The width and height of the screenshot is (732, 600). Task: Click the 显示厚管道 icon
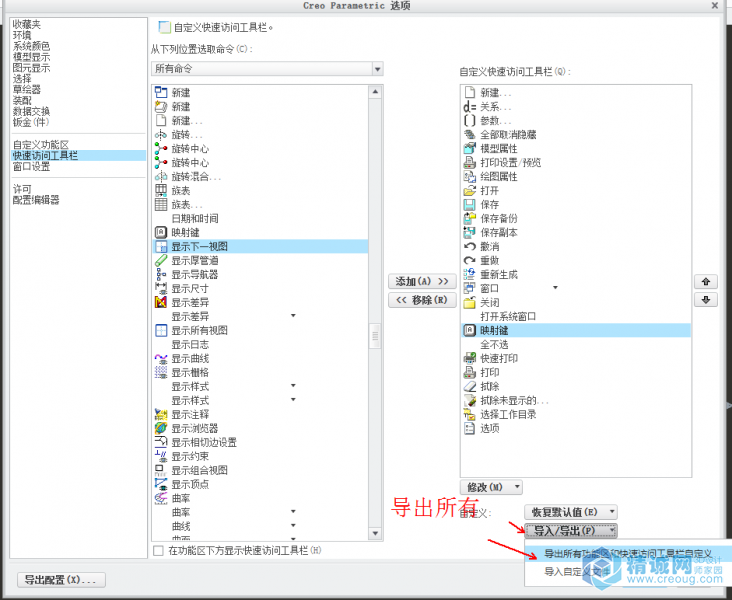(x=161, y=260)
